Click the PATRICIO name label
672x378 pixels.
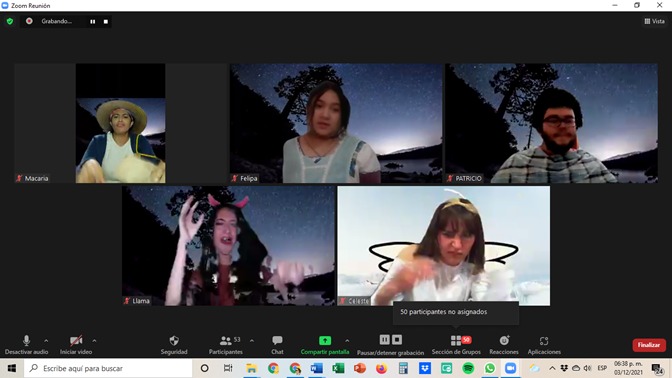[x=468, y=178]
